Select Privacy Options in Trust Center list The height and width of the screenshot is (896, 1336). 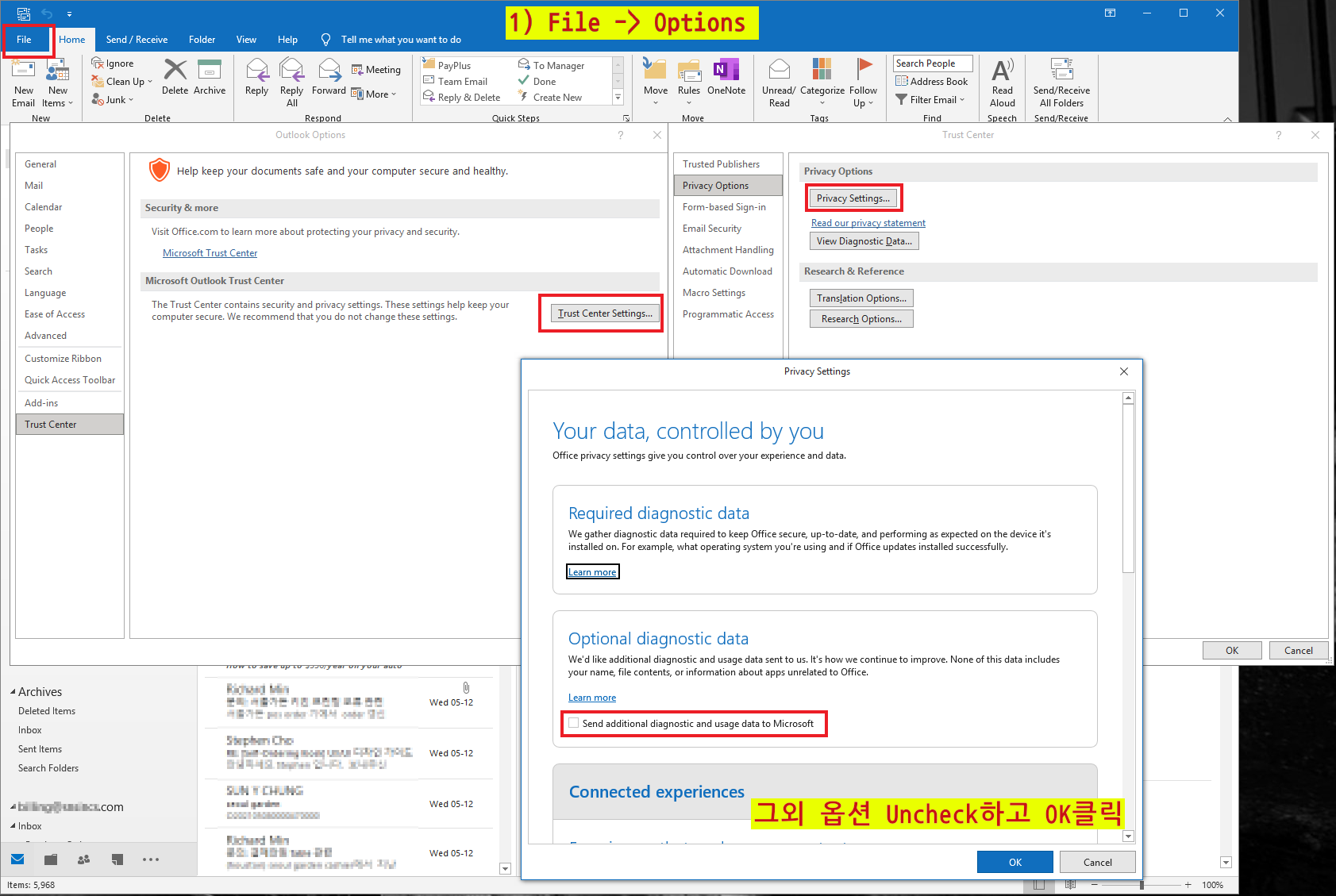coord(728,186)
